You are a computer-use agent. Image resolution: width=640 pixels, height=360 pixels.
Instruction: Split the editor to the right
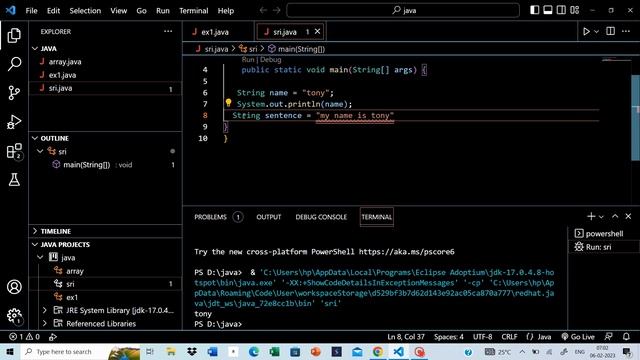[610, 31]
